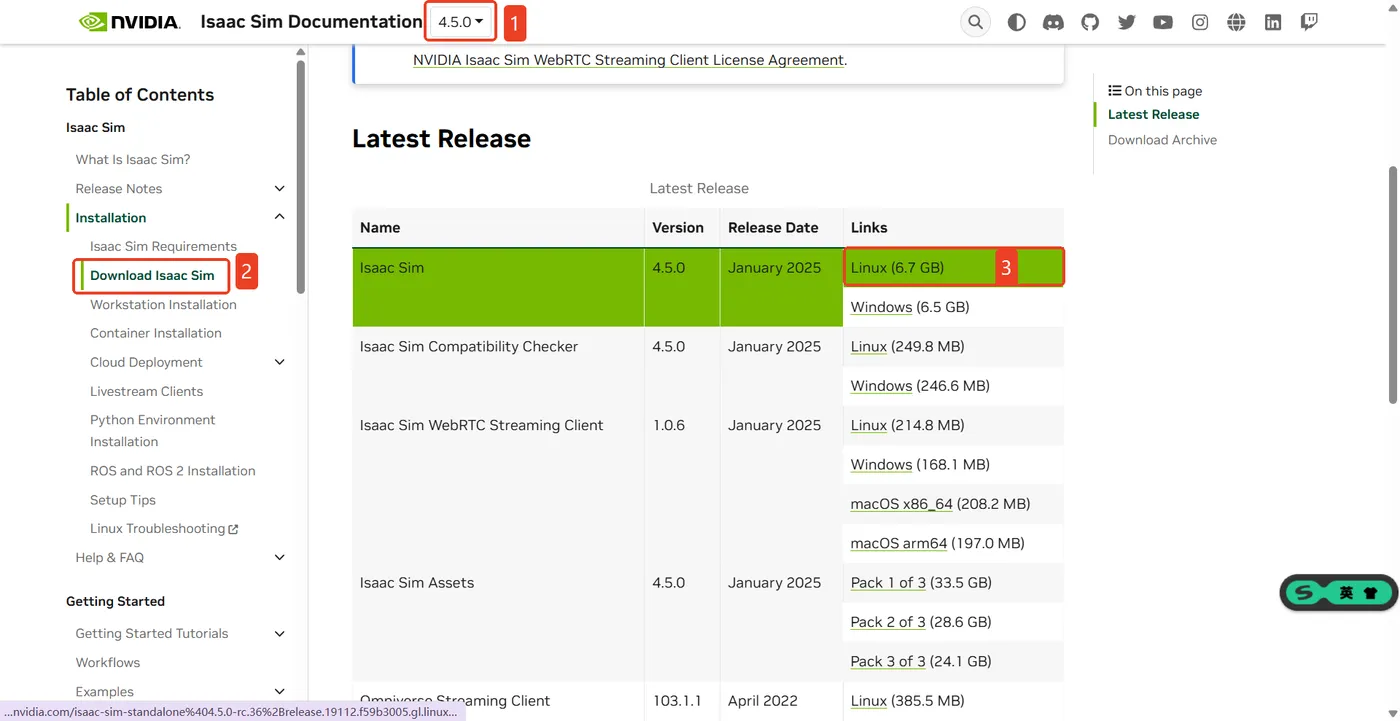The width and height of the screenshot is (1400, 721).
Task: Open Isaac Sim Requirements page
Action: (163, 246)
